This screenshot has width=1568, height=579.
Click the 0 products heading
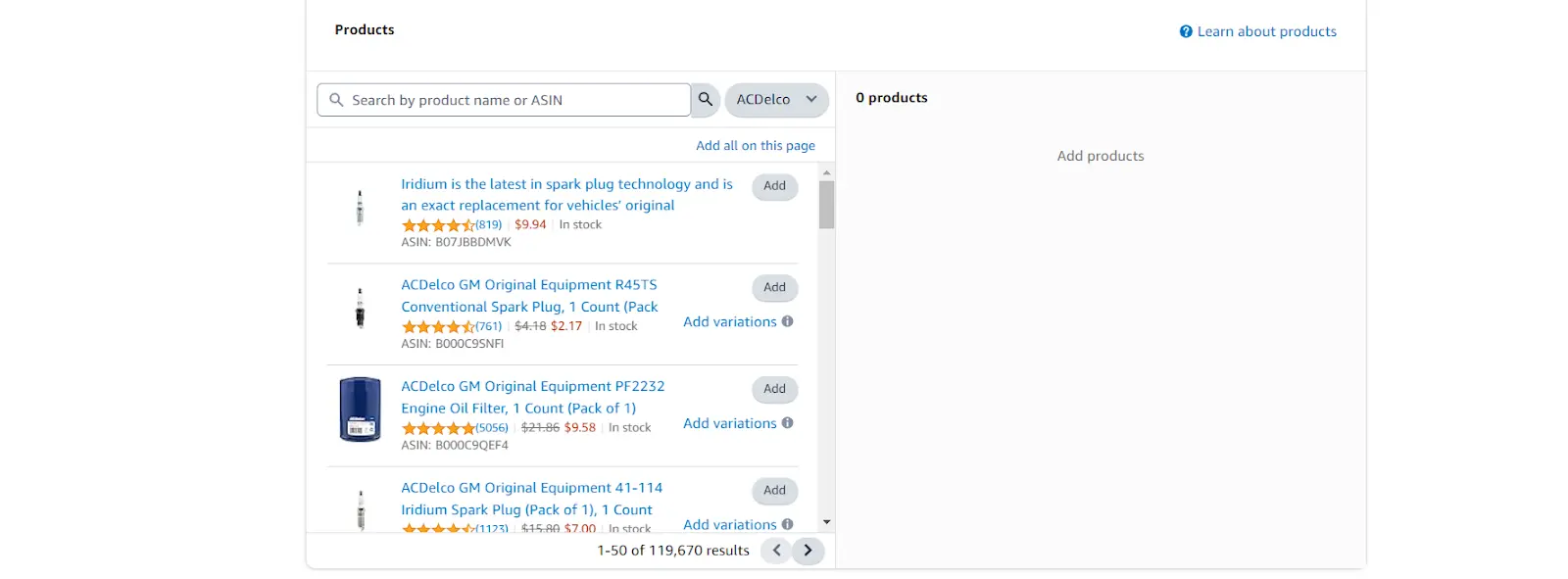892,98
